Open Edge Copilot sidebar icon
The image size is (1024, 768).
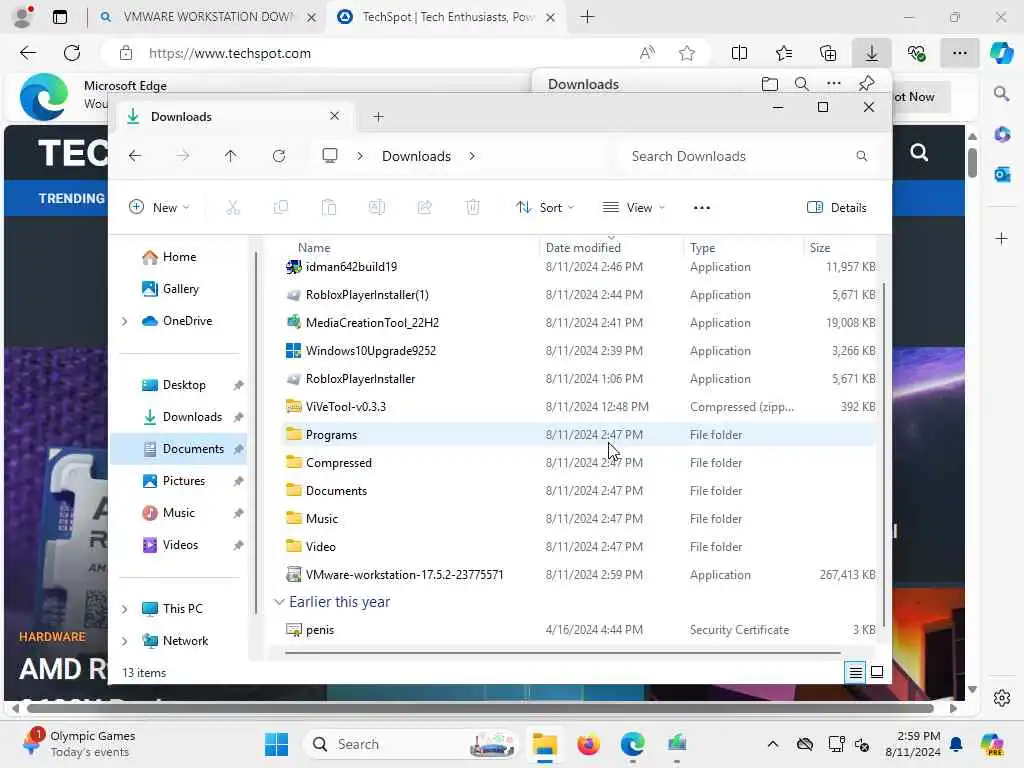[1002, 53]
